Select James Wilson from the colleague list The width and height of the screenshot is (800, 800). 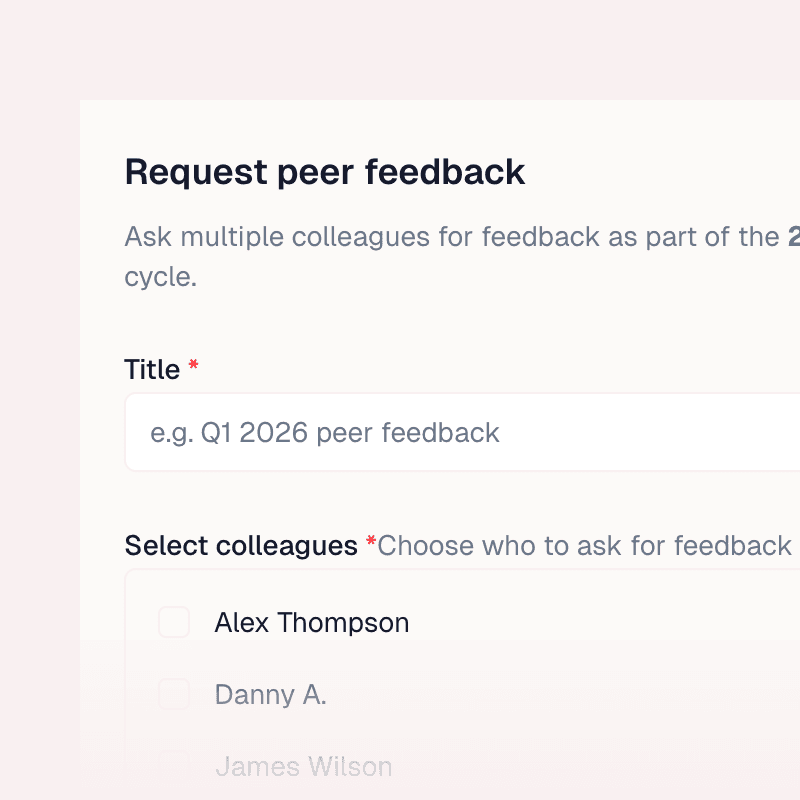click(304, 766)
